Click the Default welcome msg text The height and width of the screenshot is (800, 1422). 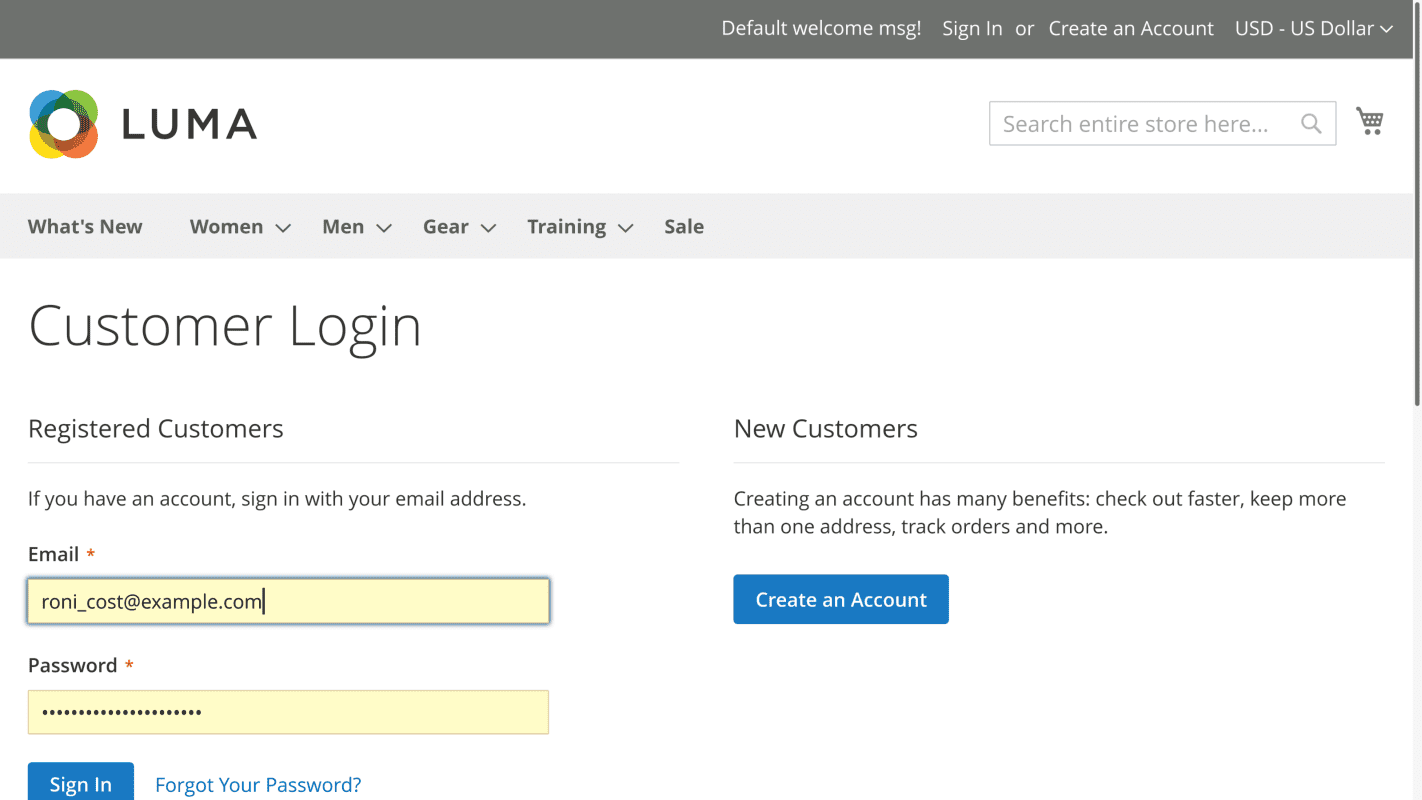(821, 28)
